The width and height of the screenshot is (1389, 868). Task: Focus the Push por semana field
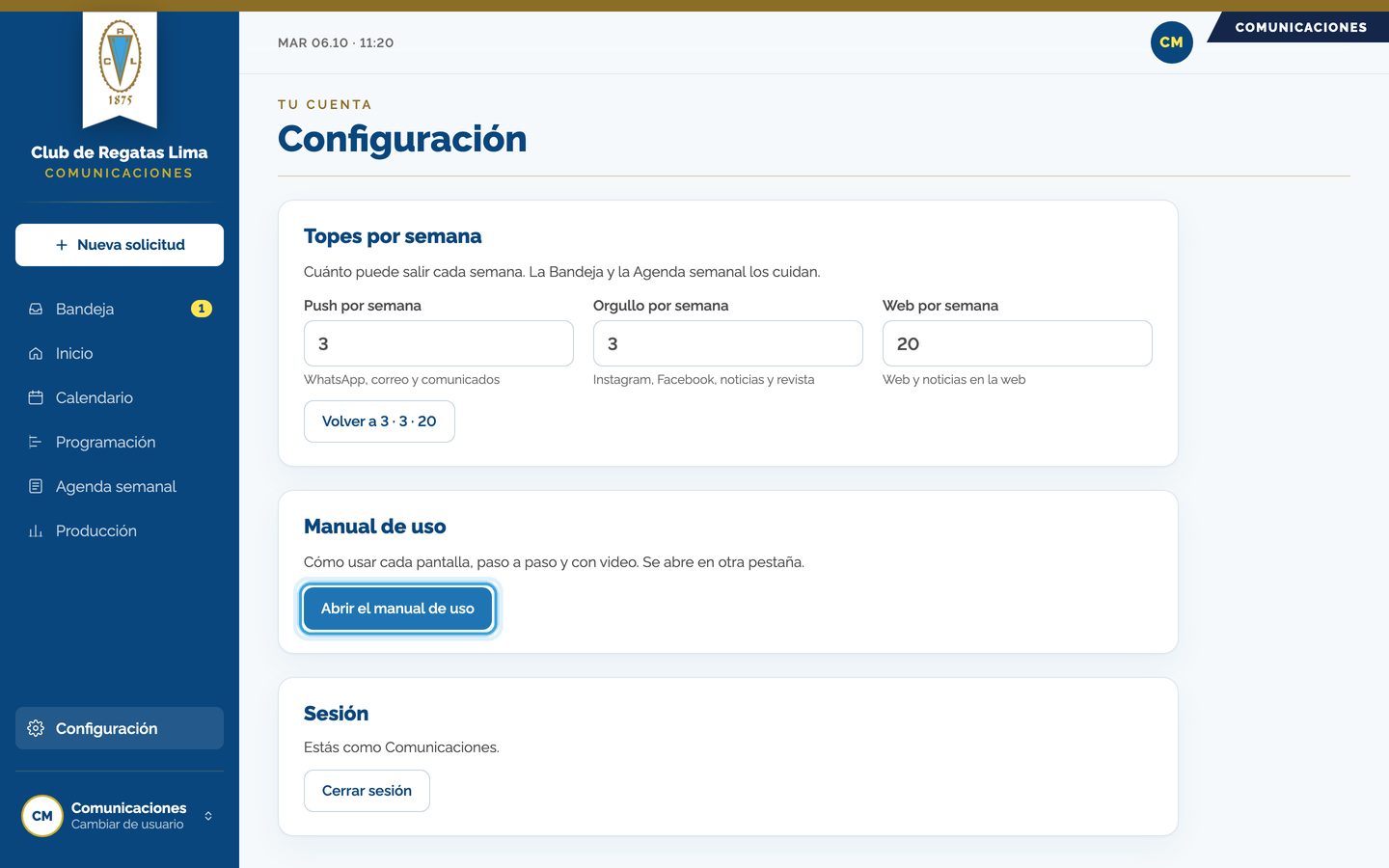[439, 343]
